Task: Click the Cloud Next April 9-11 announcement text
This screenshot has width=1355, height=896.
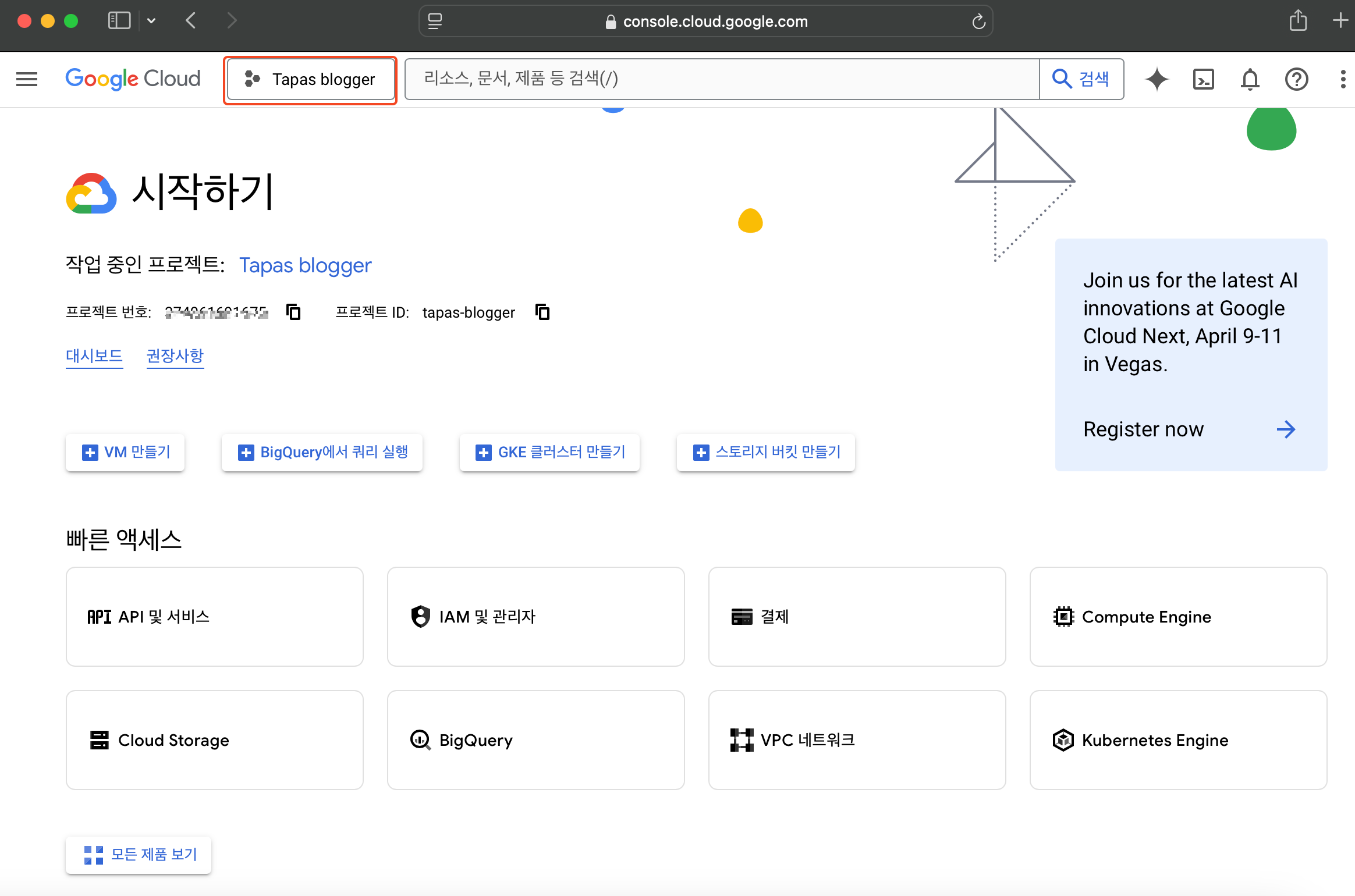Action: pos(1190,322)
